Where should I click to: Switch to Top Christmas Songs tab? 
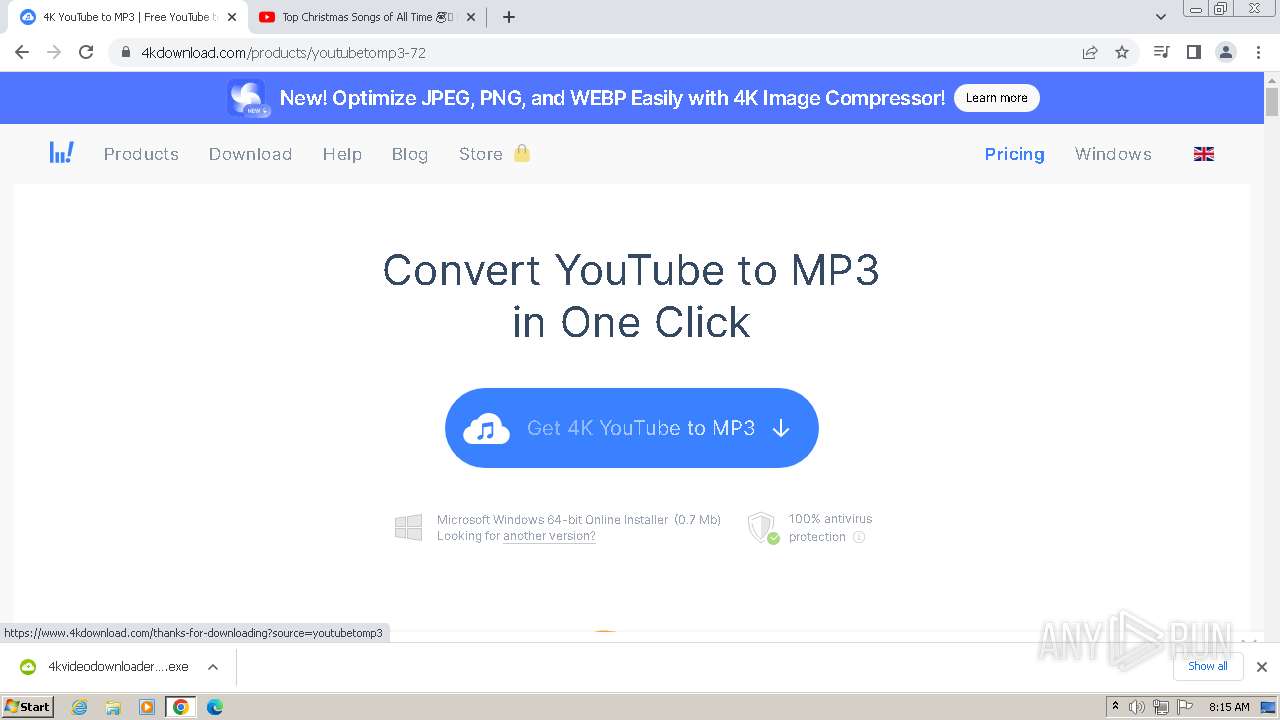[364, 17]
